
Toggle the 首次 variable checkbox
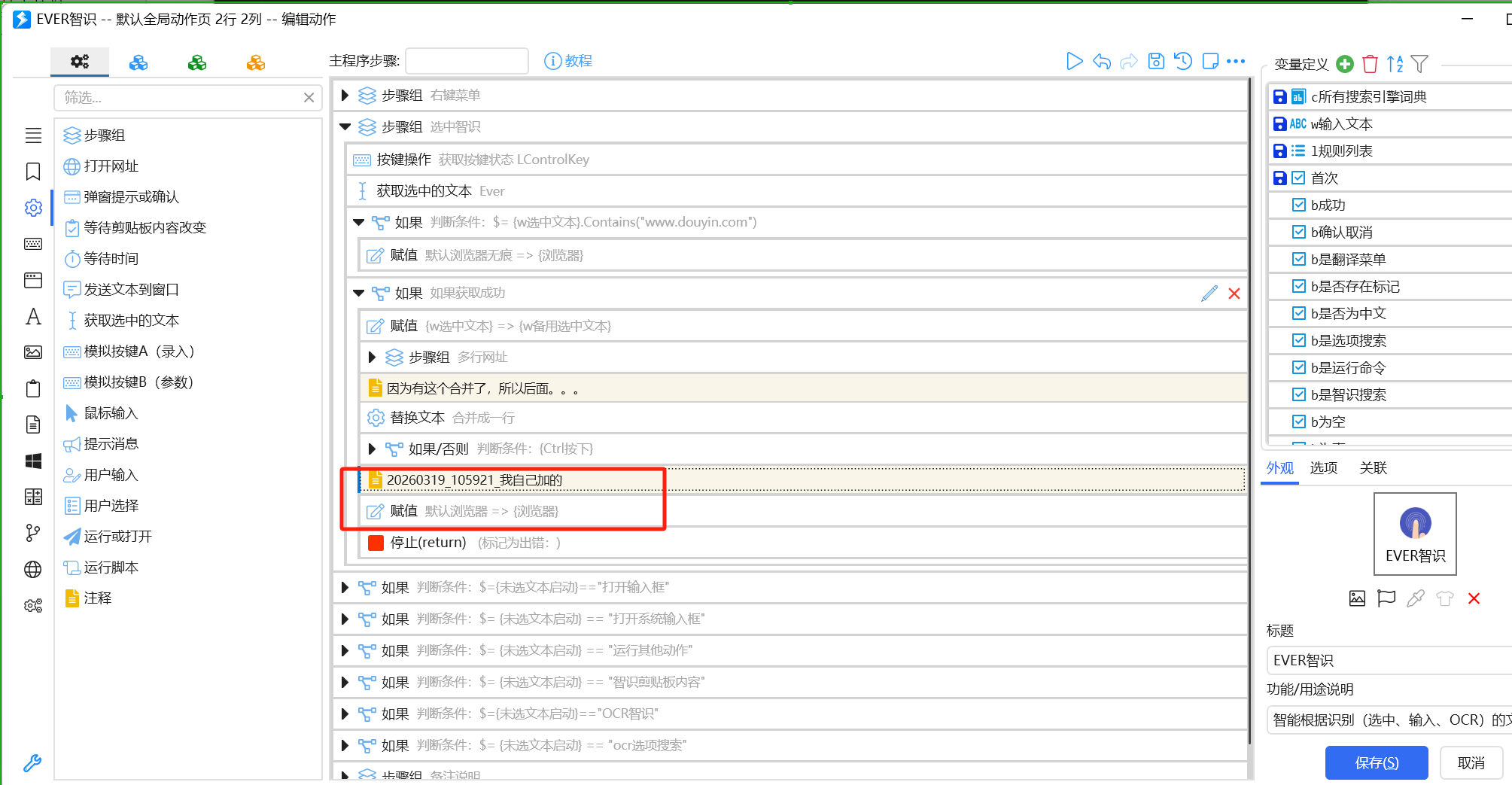coord(1298,178)
